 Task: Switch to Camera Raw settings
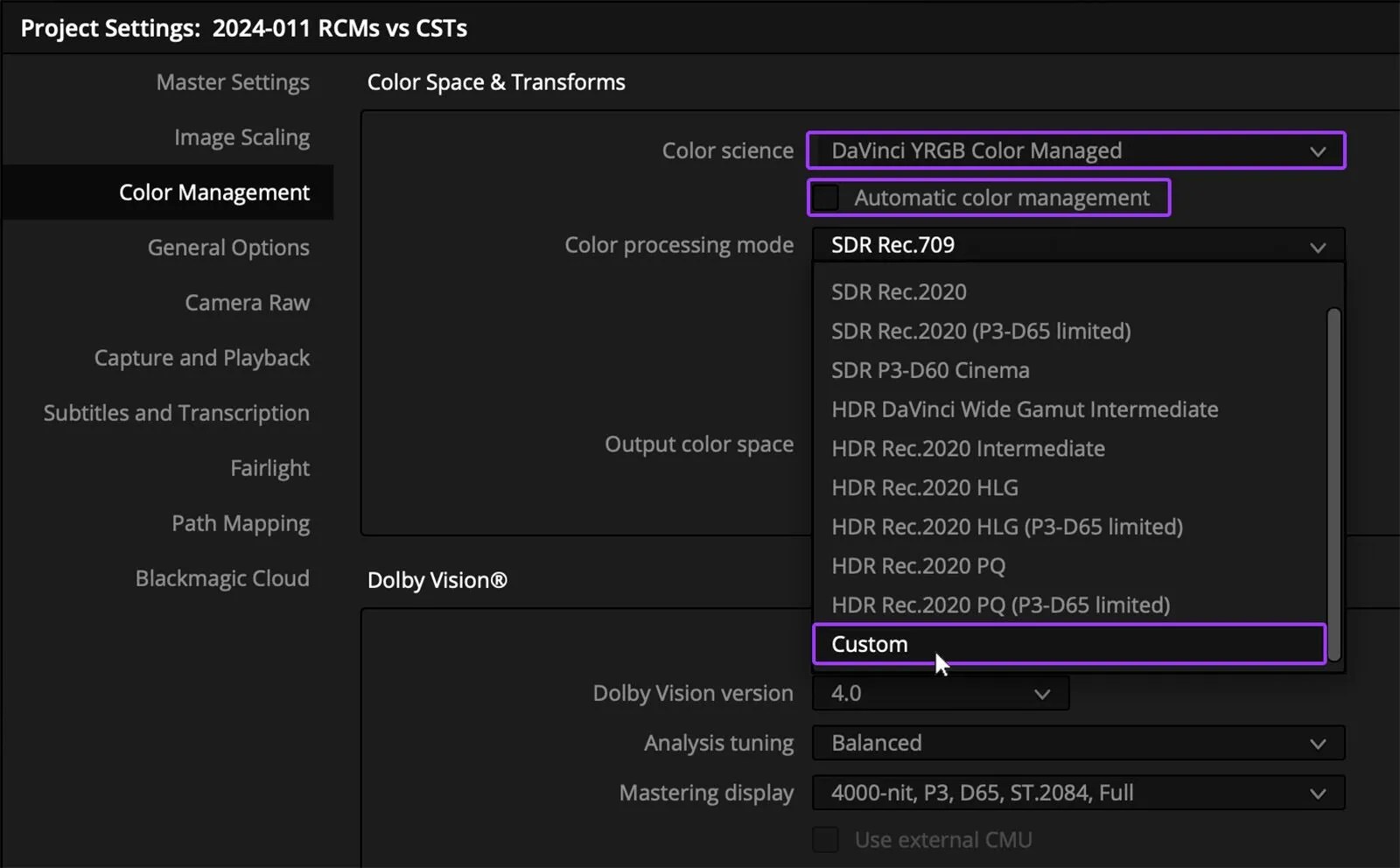[247, 303]
